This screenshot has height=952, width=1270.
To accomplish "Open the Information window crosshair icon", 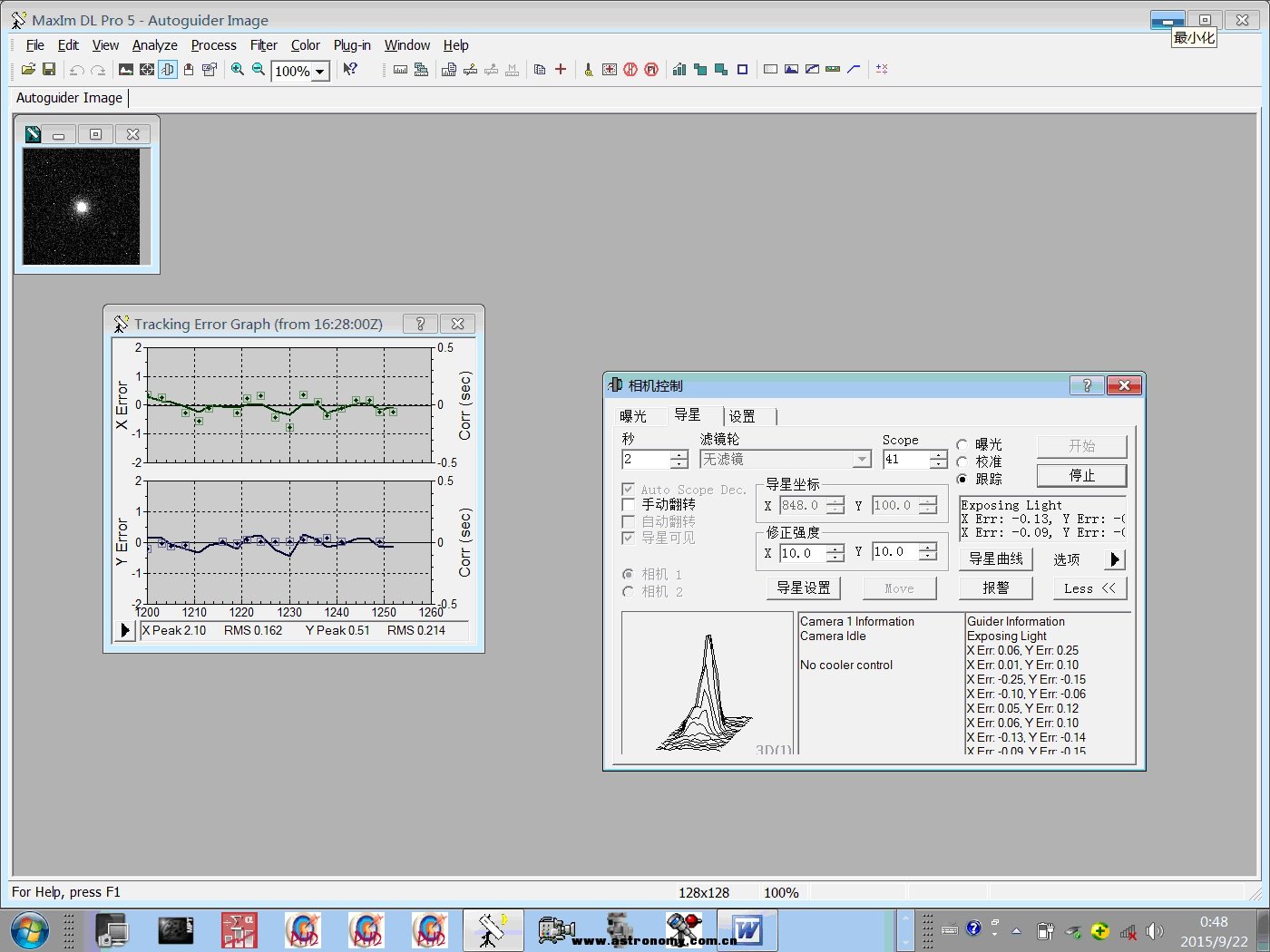I will point(147,70).
